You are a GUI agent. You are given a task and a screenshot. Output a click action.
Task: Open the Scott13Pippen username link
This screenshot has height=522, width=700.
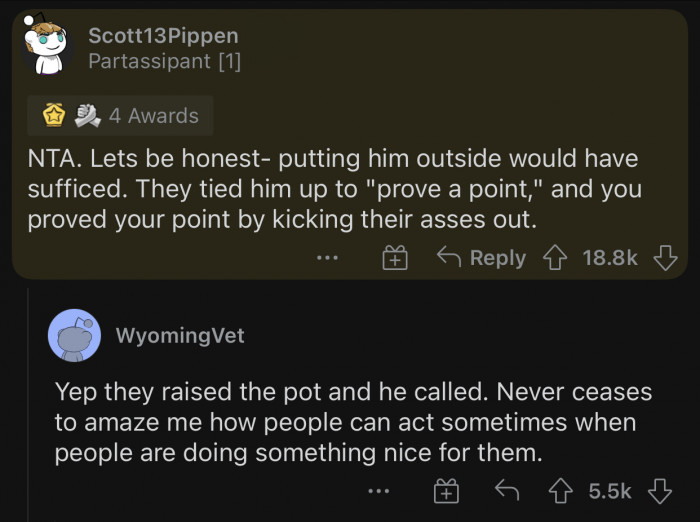(x=163, y=35)
